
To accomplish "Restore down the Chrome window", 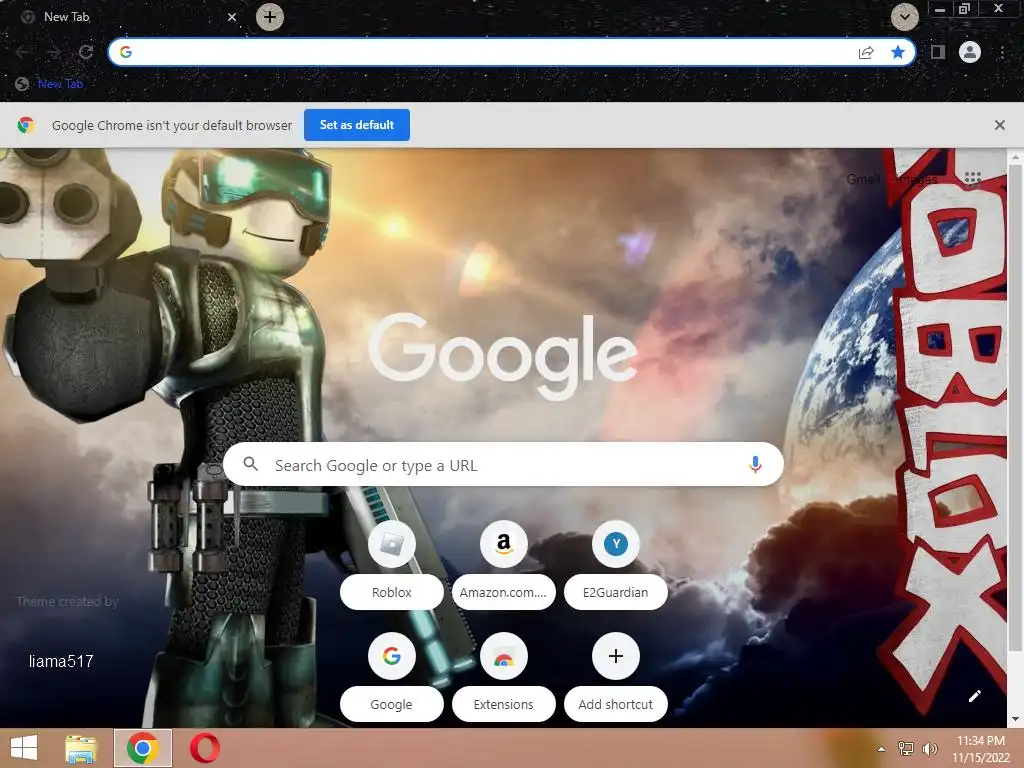I will 965,8.
